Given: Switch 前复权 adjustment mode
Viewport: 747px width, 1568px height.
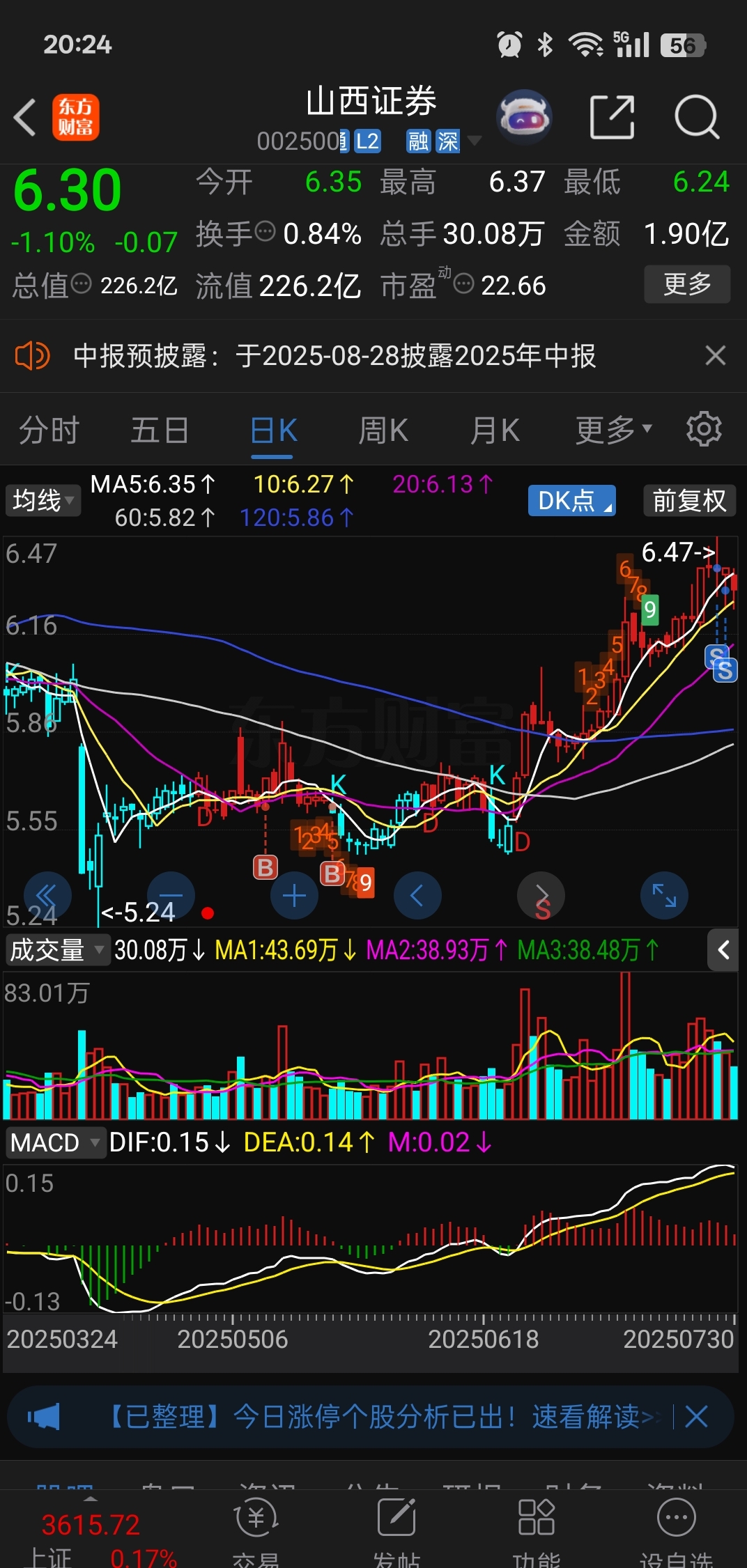Looking at the screenshot, I should (689, 500).
